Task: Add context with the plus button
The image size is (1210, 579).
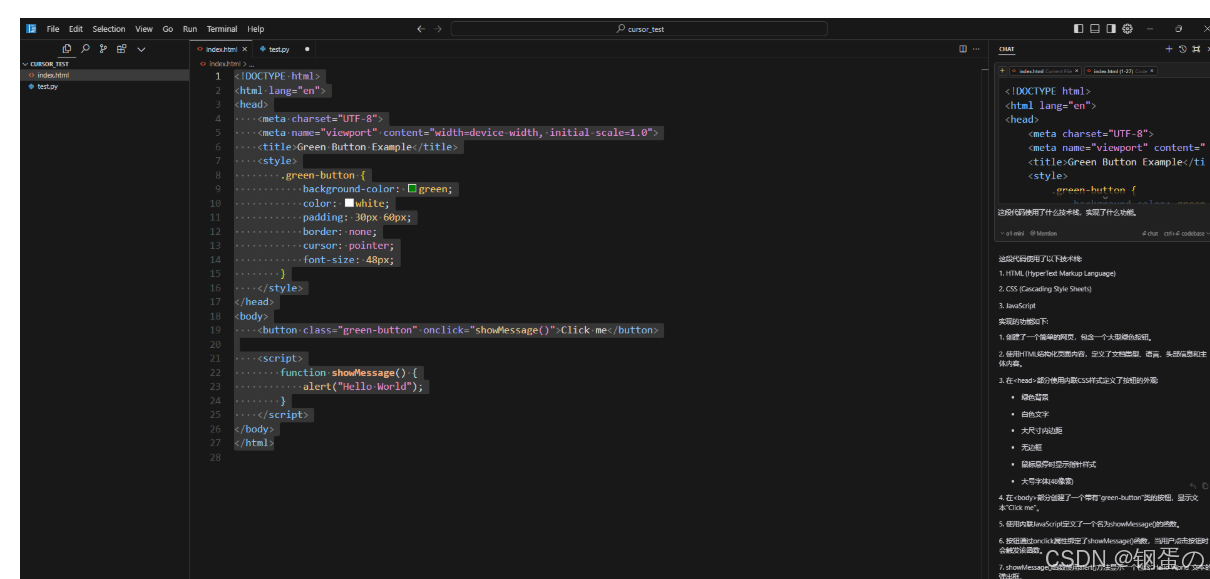Action: click(1002, 71)
